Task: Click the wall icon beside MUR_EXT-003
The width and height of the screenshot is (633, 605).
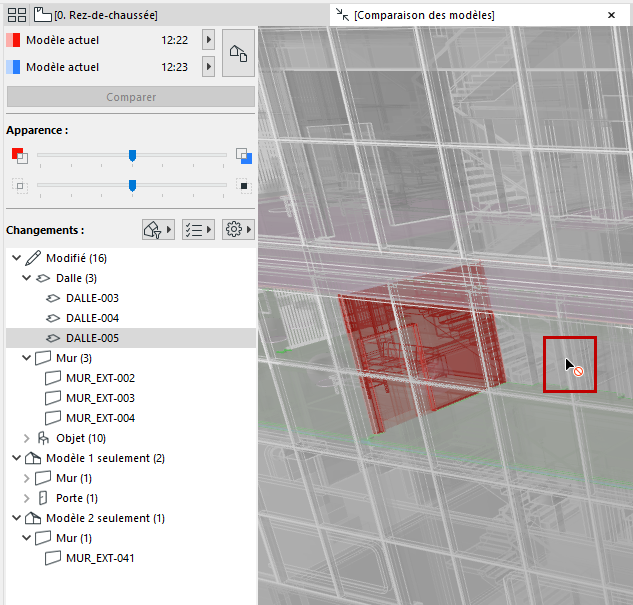Action: (x=53, y=398)
